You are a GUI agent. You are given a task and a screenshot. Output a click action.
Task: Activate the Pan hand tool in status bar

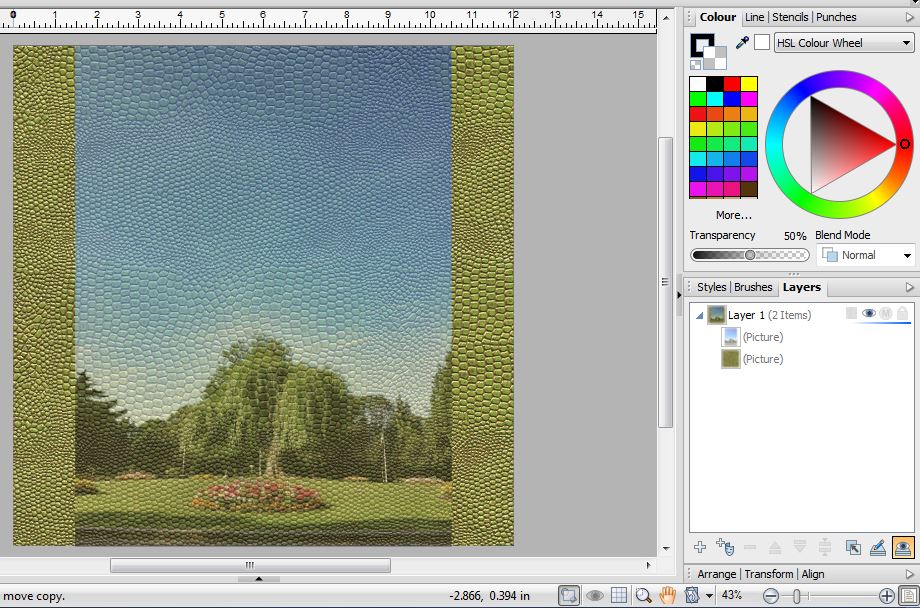(667, 596)
